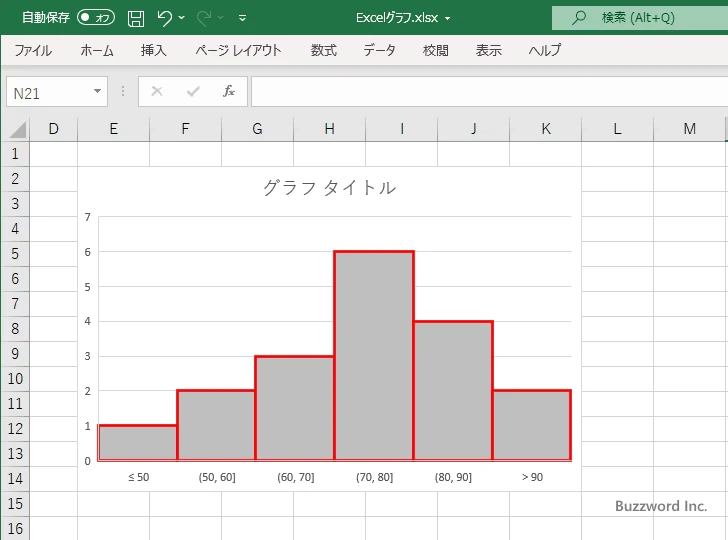Toggle the AutoSave switch
This screenshot has width=728, height=540.
point(96,18)
